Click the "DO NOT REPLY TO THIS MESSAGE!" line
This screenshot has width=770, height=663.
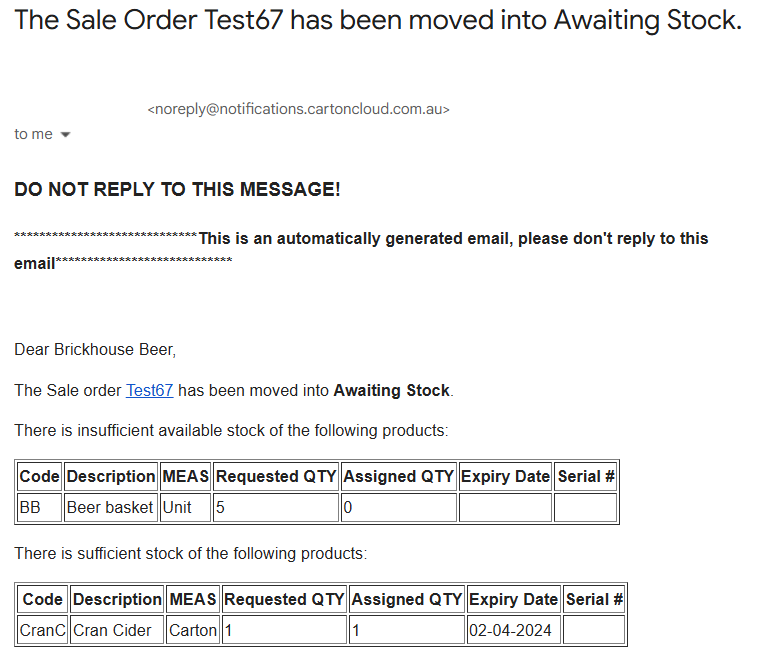[177, 189]
